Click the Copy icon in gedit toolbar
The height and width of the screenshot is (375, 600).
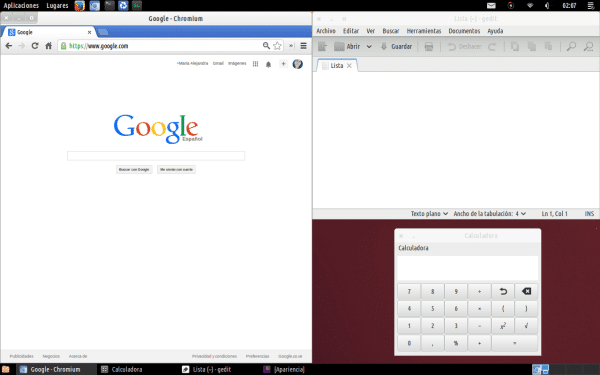click(x=532, y=47)
